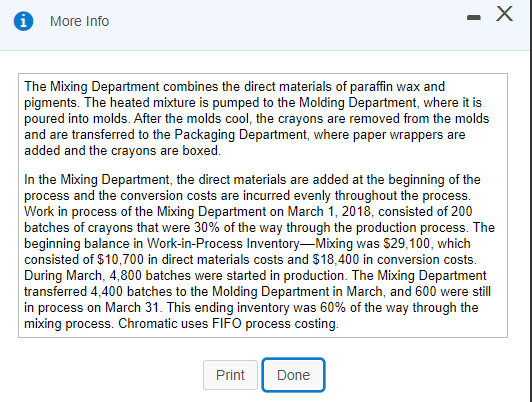Click the words Packaging Department
Screen dimensions: 532x402
[241, 135]
